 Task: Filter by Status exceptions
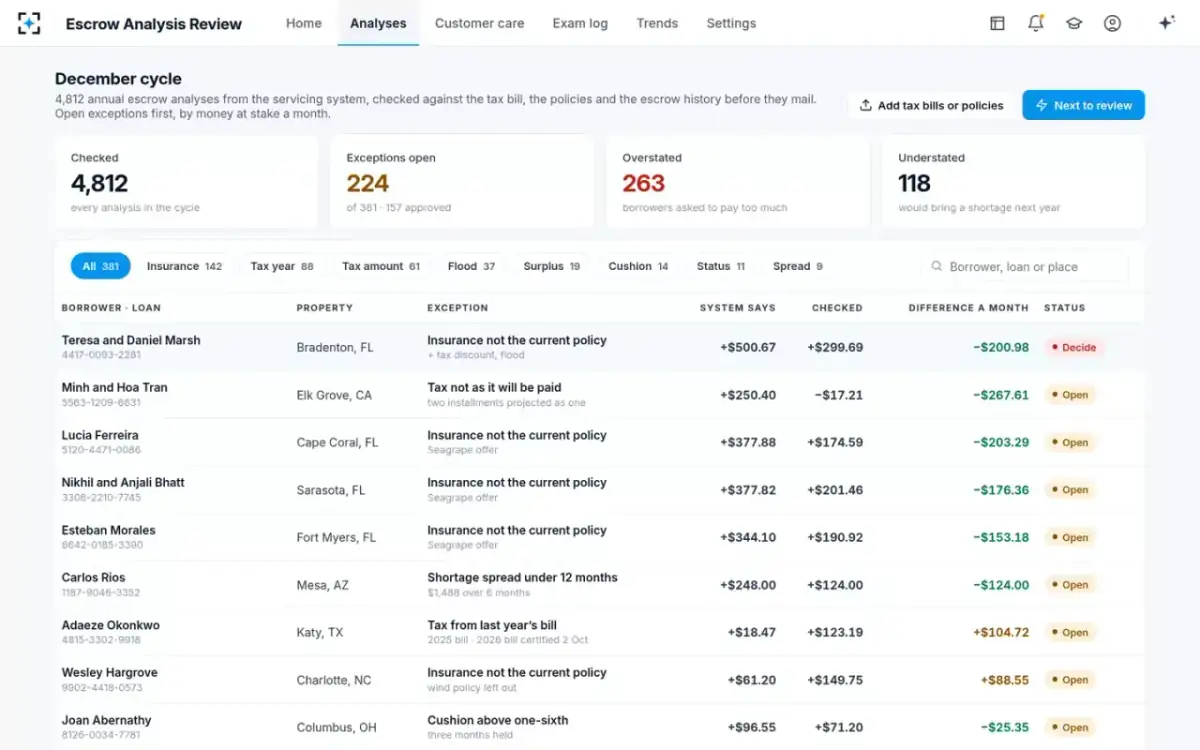pos(721,266)
